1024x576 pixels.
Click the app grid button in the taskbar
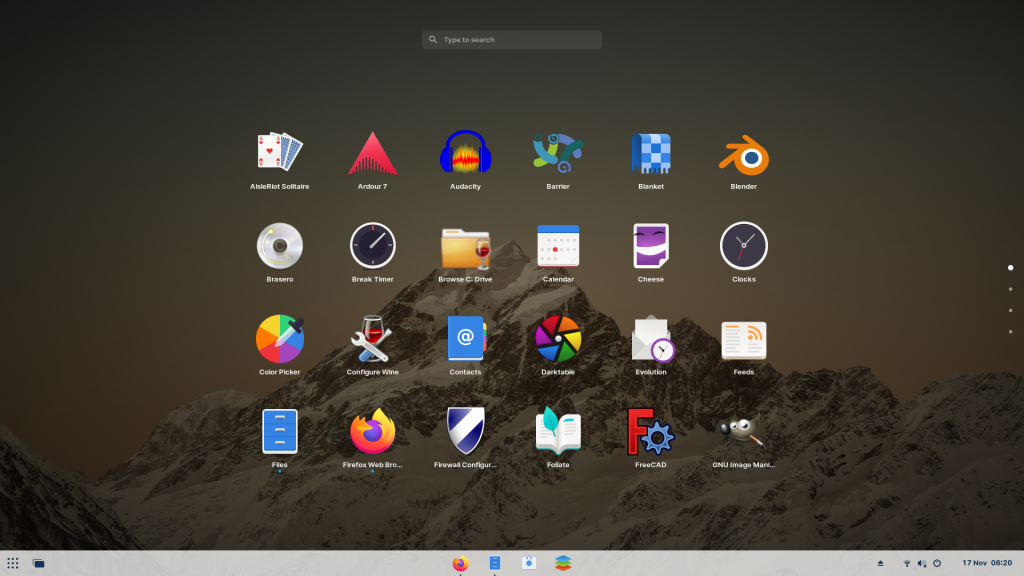point(12,563)
